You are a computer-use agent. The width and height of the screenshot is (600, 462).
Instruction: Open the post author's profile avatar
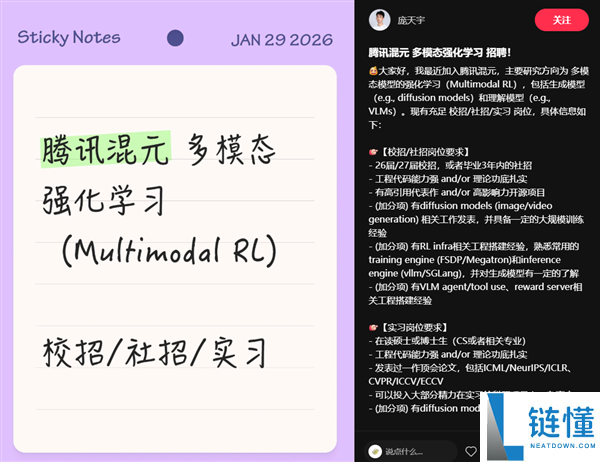tap(379, 20)
